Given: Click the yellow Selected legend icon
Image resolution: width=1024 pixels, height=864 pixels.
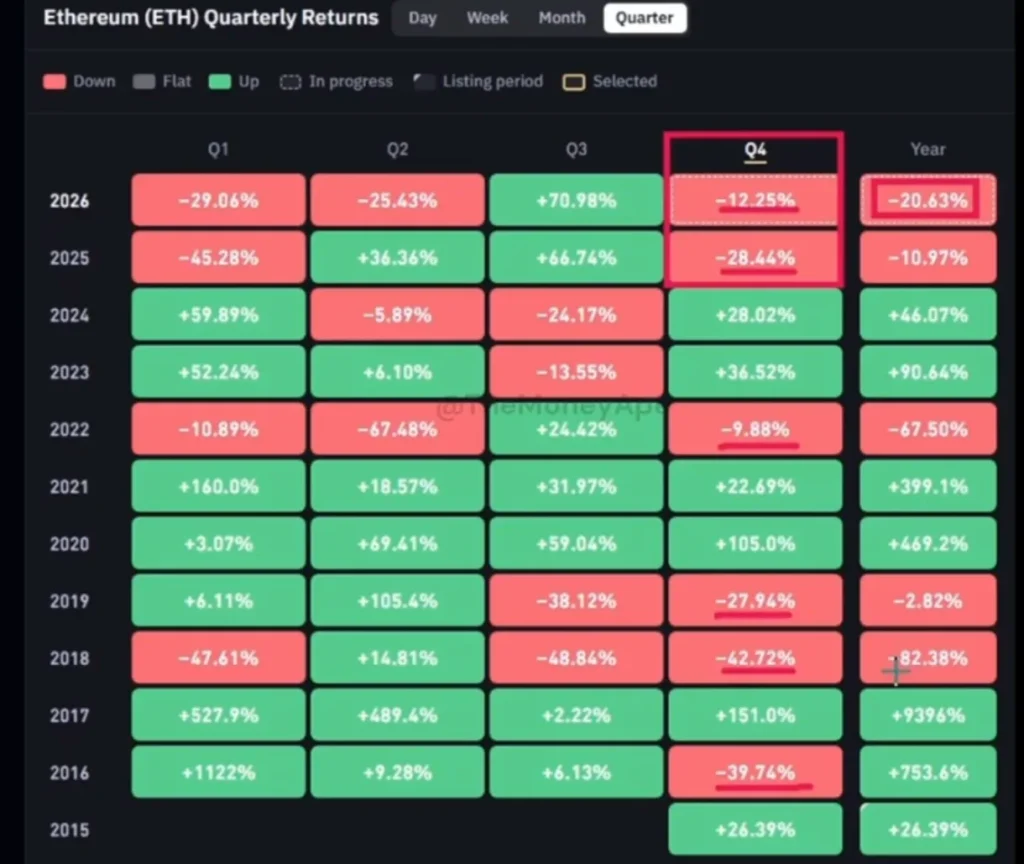Looking at the screenshot, I should tap(573, 82).
